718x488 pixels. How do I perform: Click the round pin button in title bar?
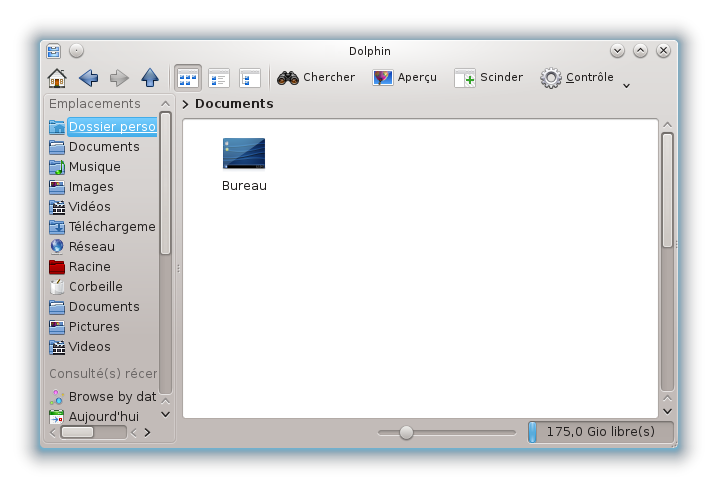click(x=76, y=51)
